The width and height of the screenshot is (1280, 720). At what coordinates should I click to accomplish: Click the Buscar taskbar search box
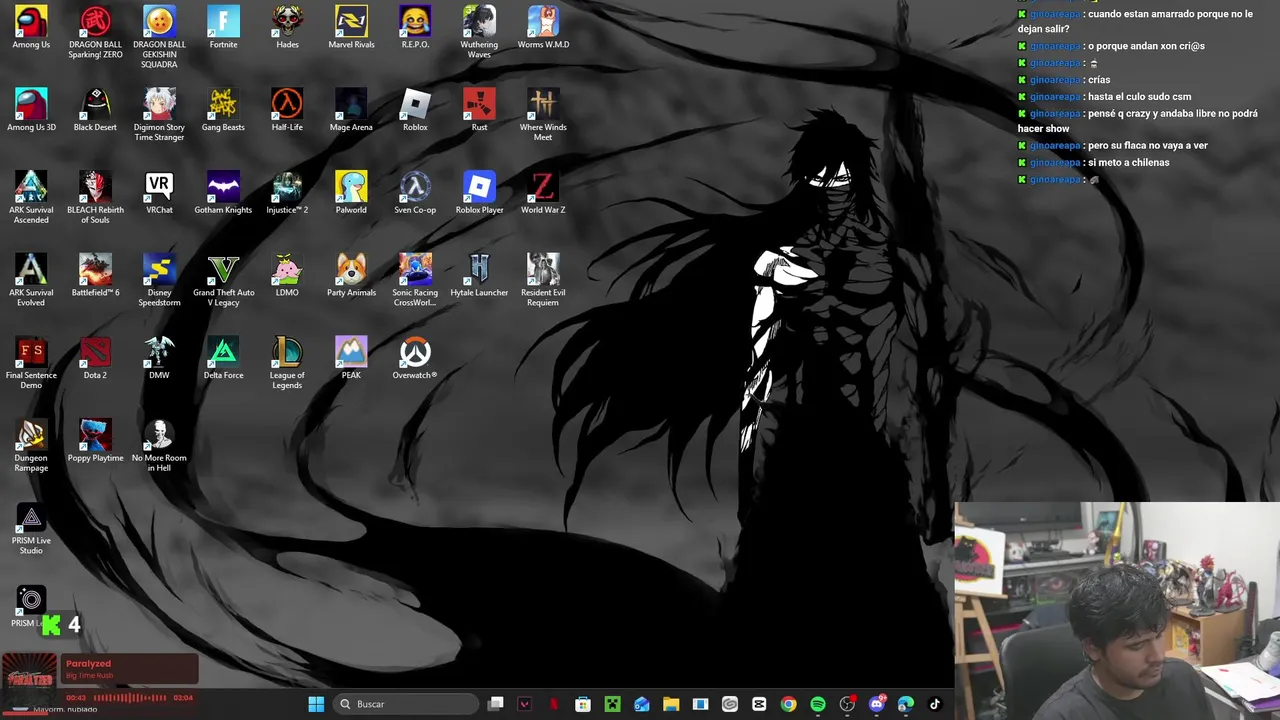click(x=405, y=704)
